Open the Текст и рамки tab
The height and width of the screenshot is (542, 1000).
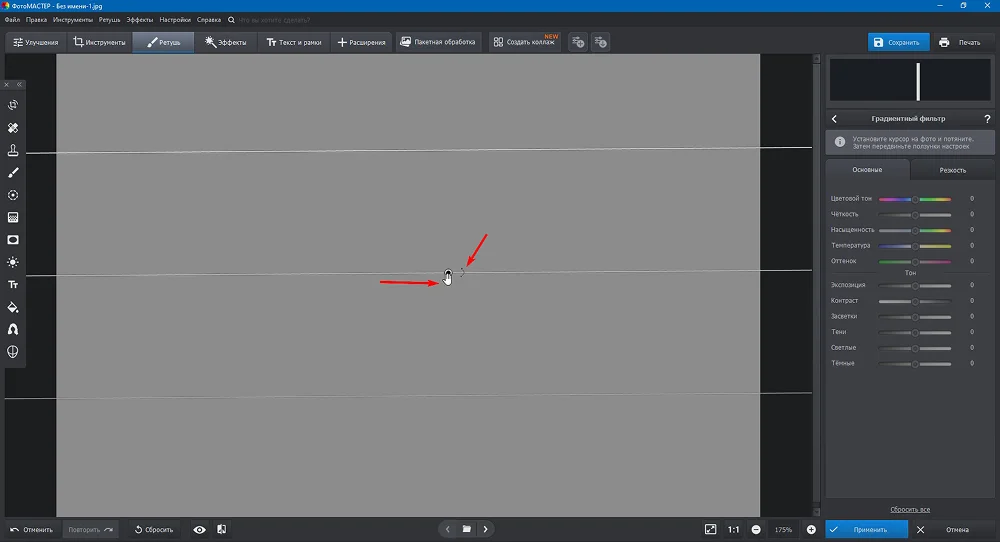tap(294, 42)
